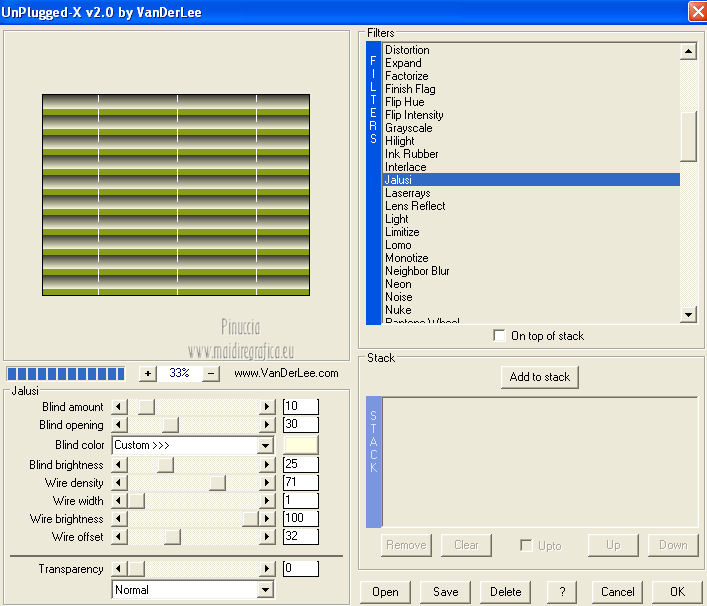The height and width of the screenshot is (606, 707).
Task: Decrease Wire offset with left arrow
Action: (119, 537)
